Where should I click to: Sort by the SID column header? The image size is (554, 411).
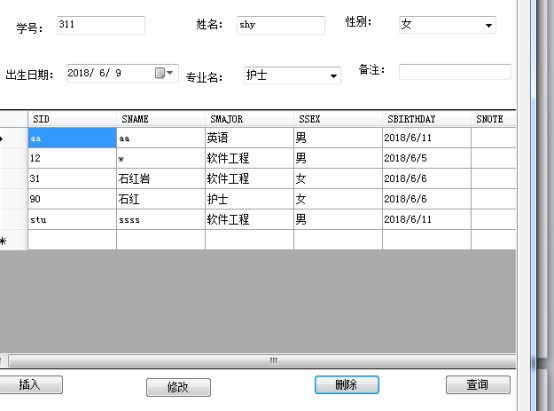(x=72, y=119)
